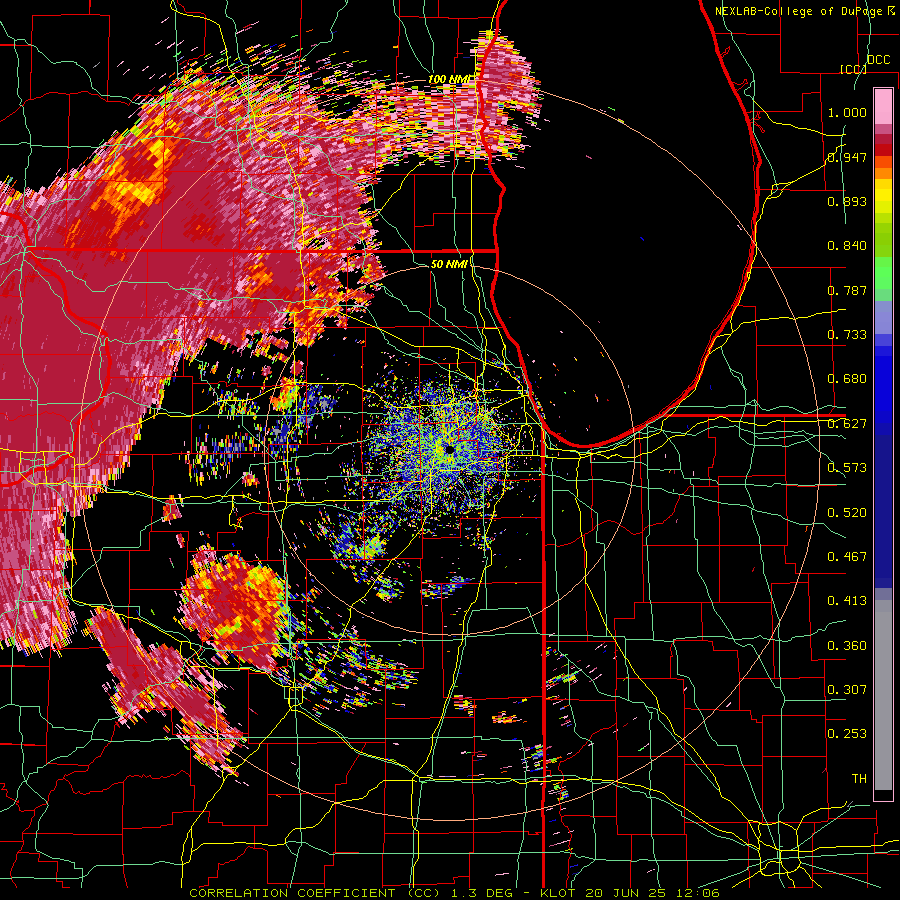Image resolution: width=900 pixels, height=900 pixels.
Task: Click the DCC label above color scale
Action: (878, 60)
